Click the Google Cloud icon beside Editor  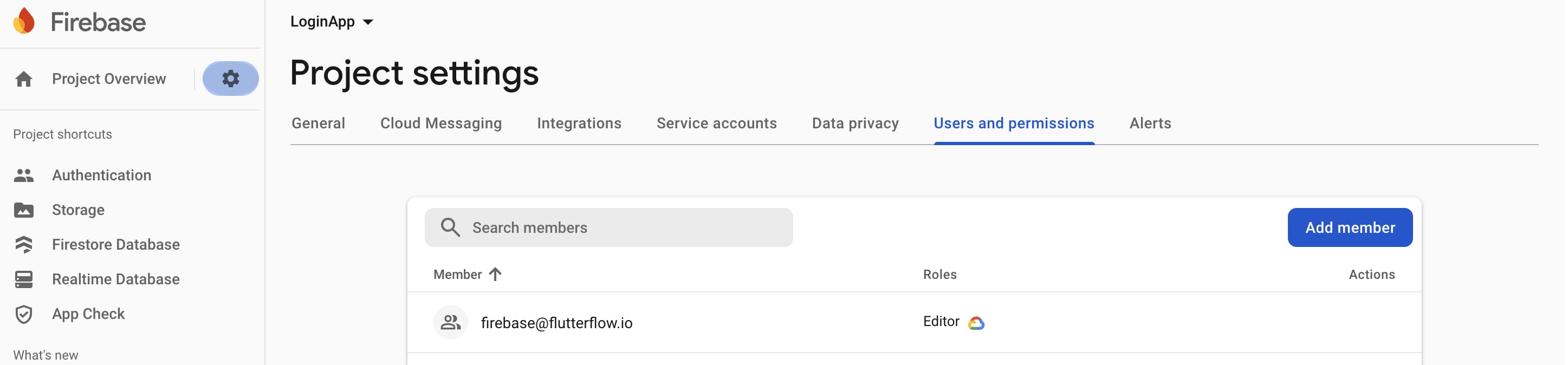(976, 323)
